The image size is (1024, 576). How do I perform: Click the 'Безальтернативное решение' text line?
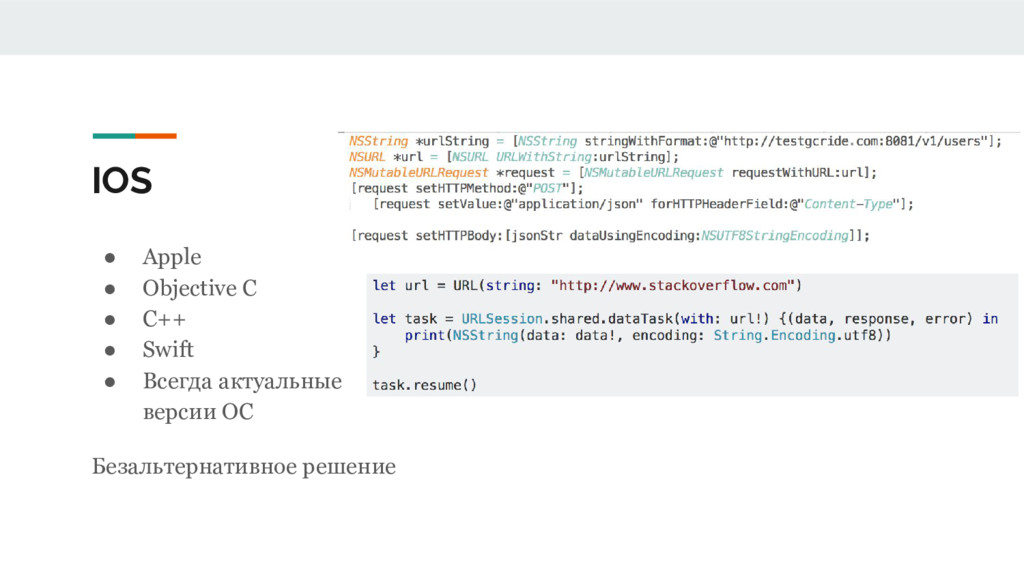[244, 466]
